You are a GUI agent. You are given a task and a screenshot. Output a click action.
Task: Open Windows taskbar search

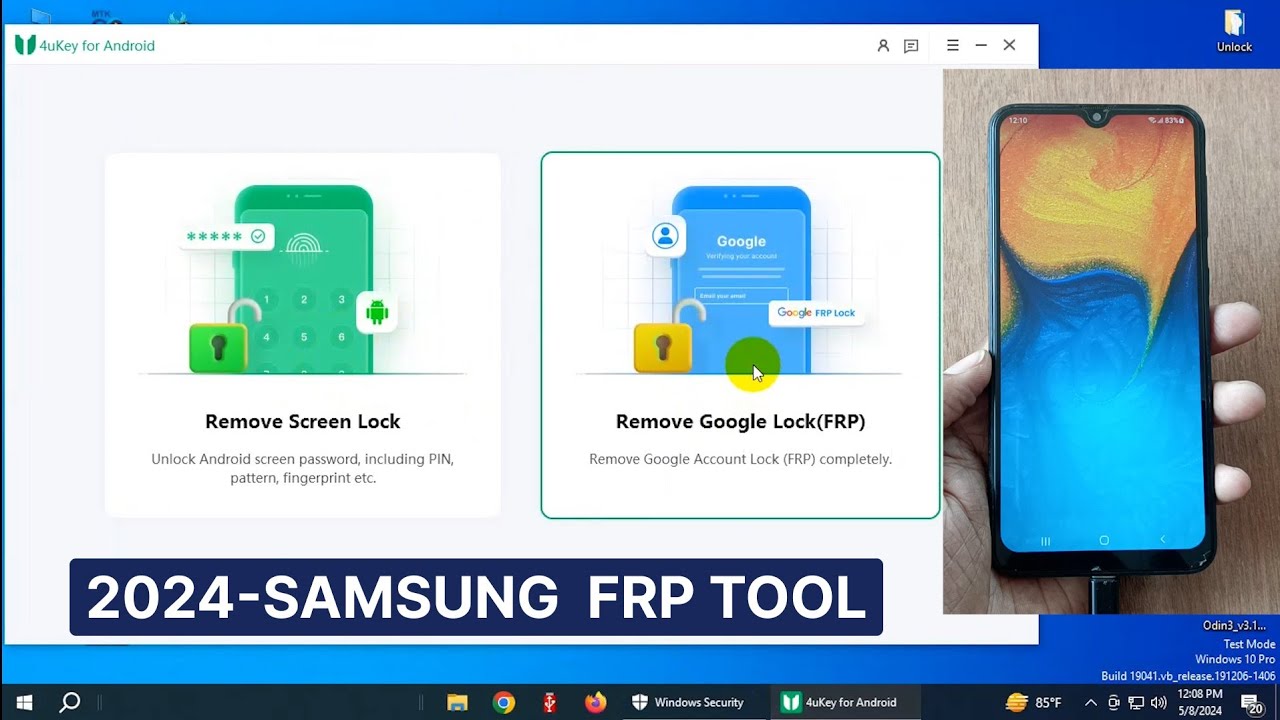tap(70, 702)
